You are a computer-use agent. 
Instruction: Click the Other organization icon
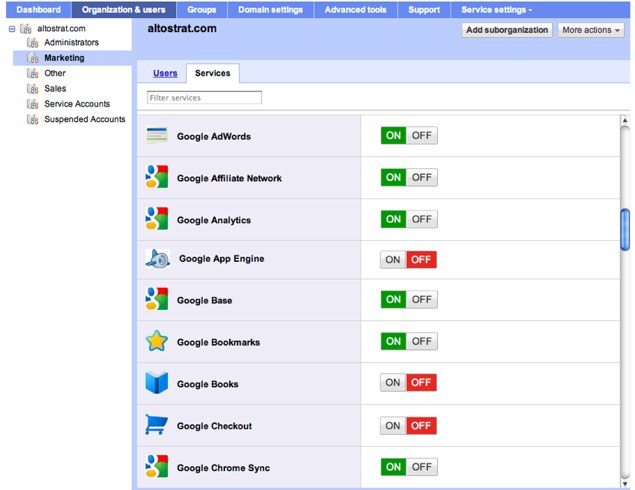point(32,73)
